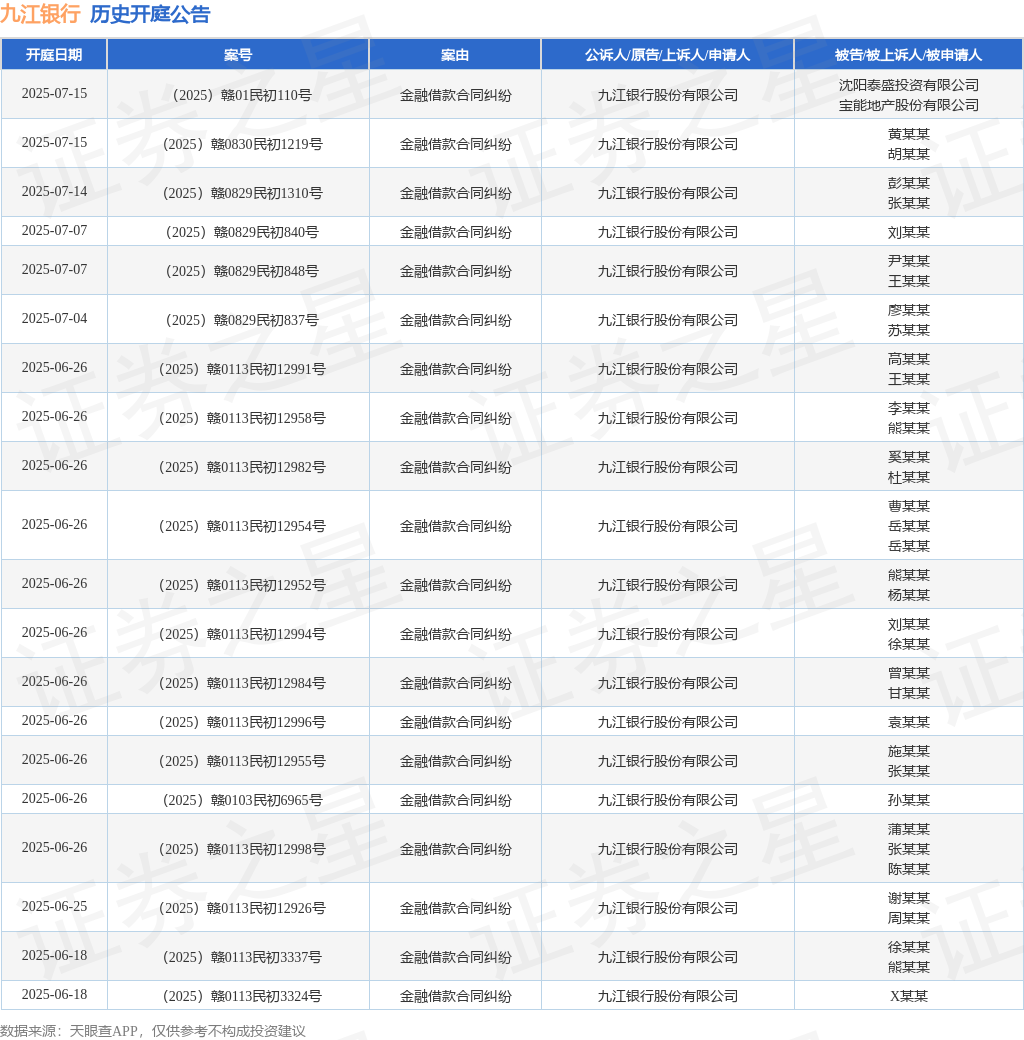
Task: Click defendant name 廖某某
Action: pos(909,311)
